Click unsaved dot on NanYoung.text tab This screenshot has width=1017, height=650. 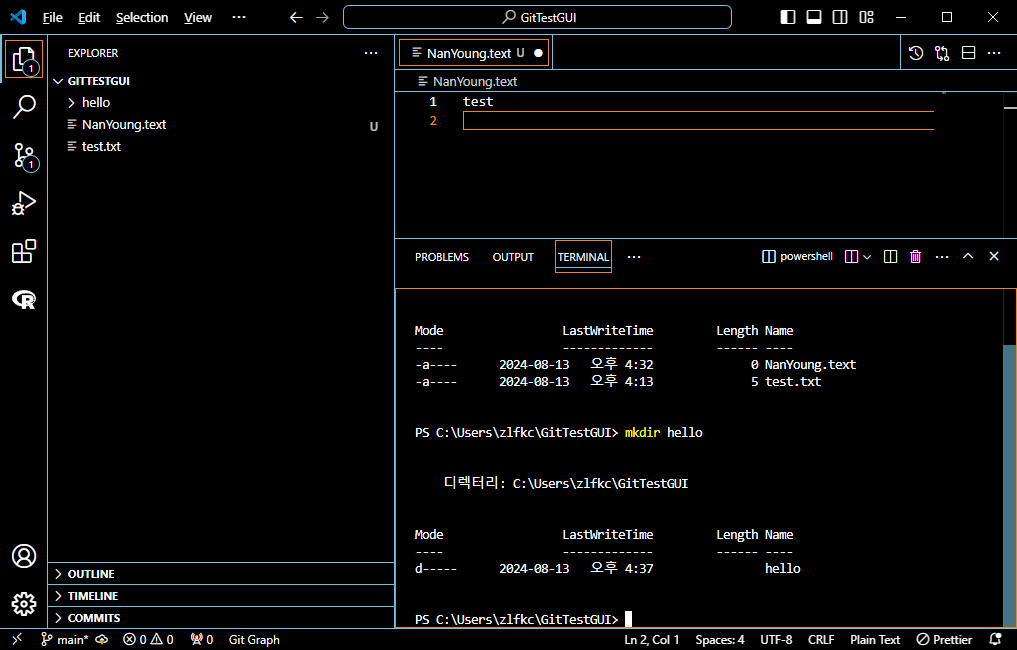coord(538,53)
